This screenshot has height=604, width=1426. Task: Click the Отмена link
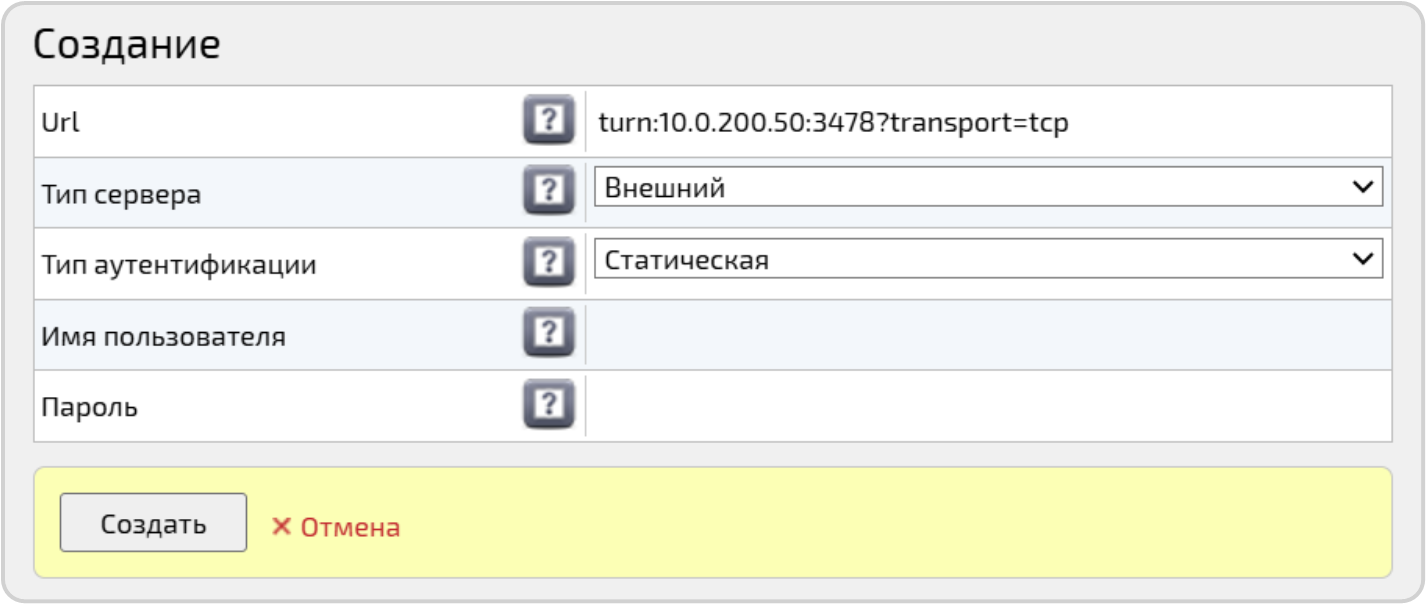click(x=350, y=527)
